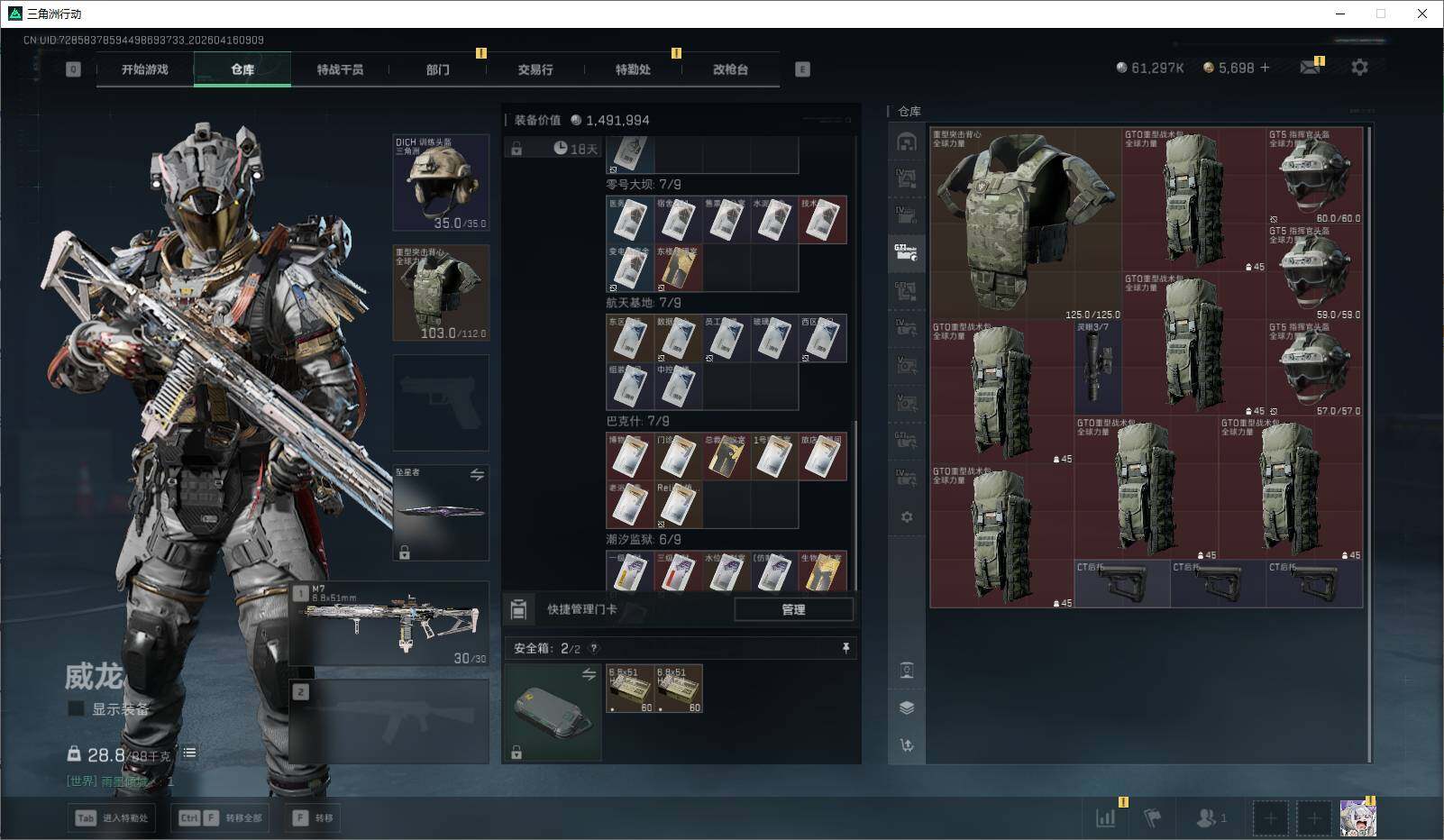Select the equipped DICH 训练头盔 helmet slot
This screenshot has width=1444, height=840.
(441, 183)
